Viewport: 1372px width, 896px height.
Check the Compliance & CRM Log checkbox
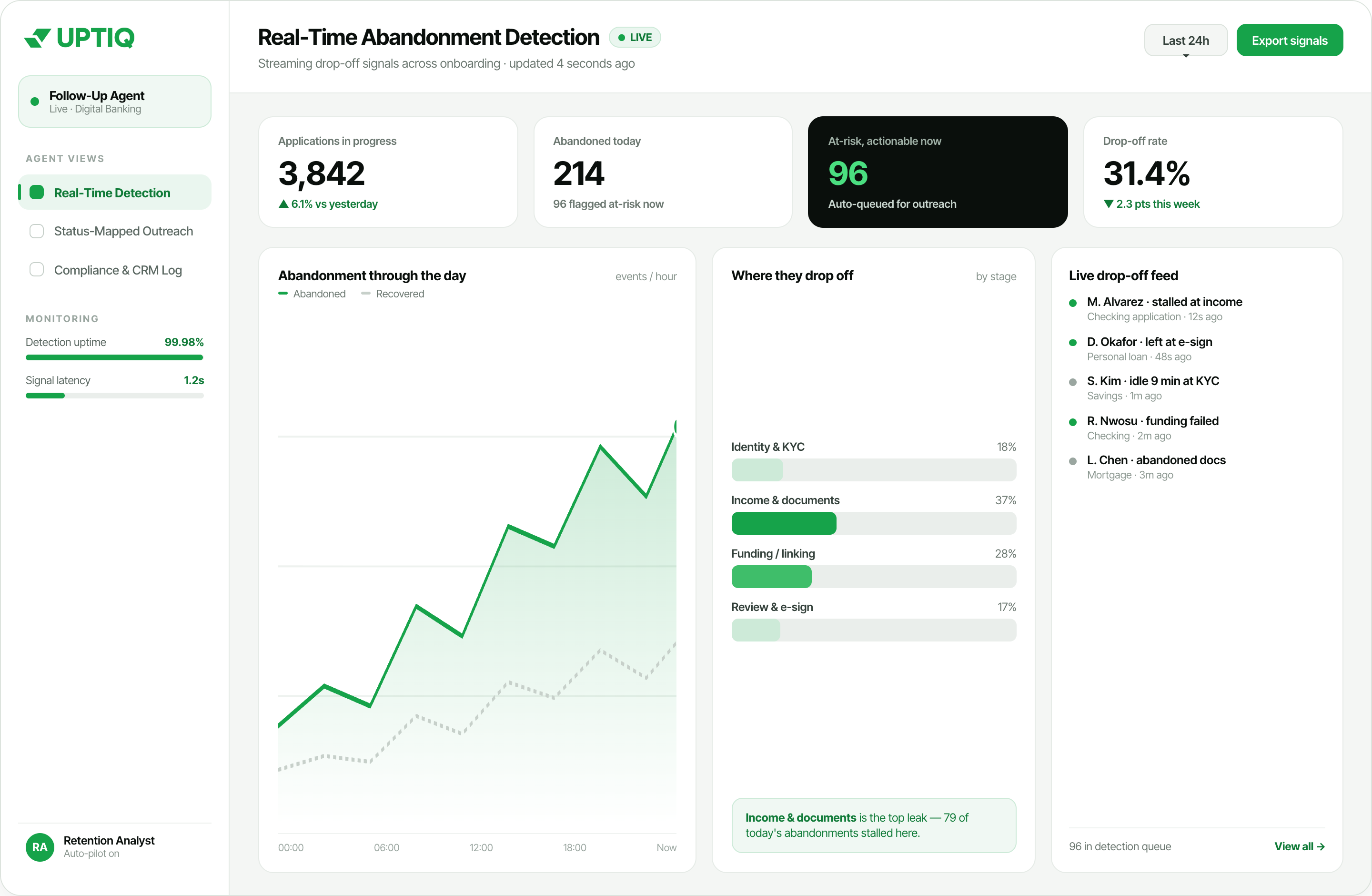tap(36, 270)
